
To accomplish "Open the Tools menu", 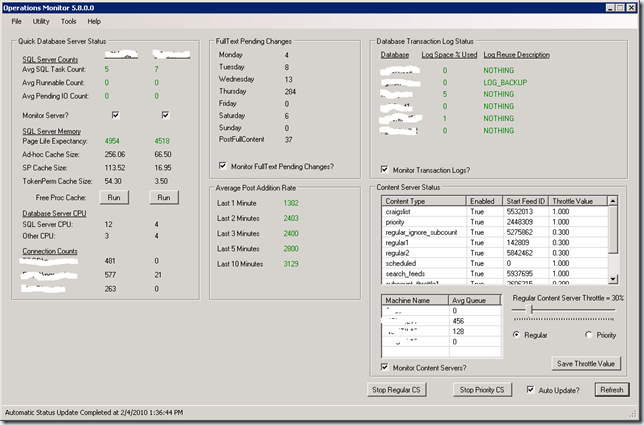I will click(x=69, y=21).
